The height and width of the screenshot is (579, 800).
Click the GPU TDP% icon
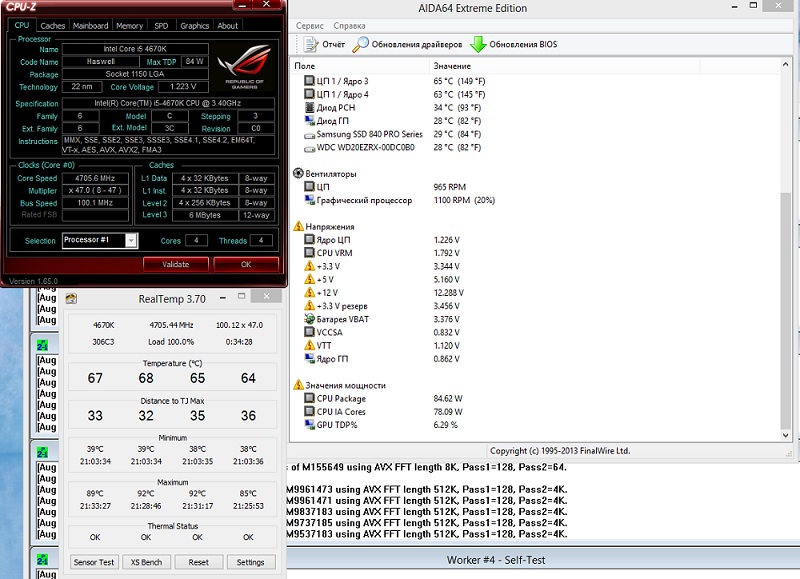(x=309, y=424)
